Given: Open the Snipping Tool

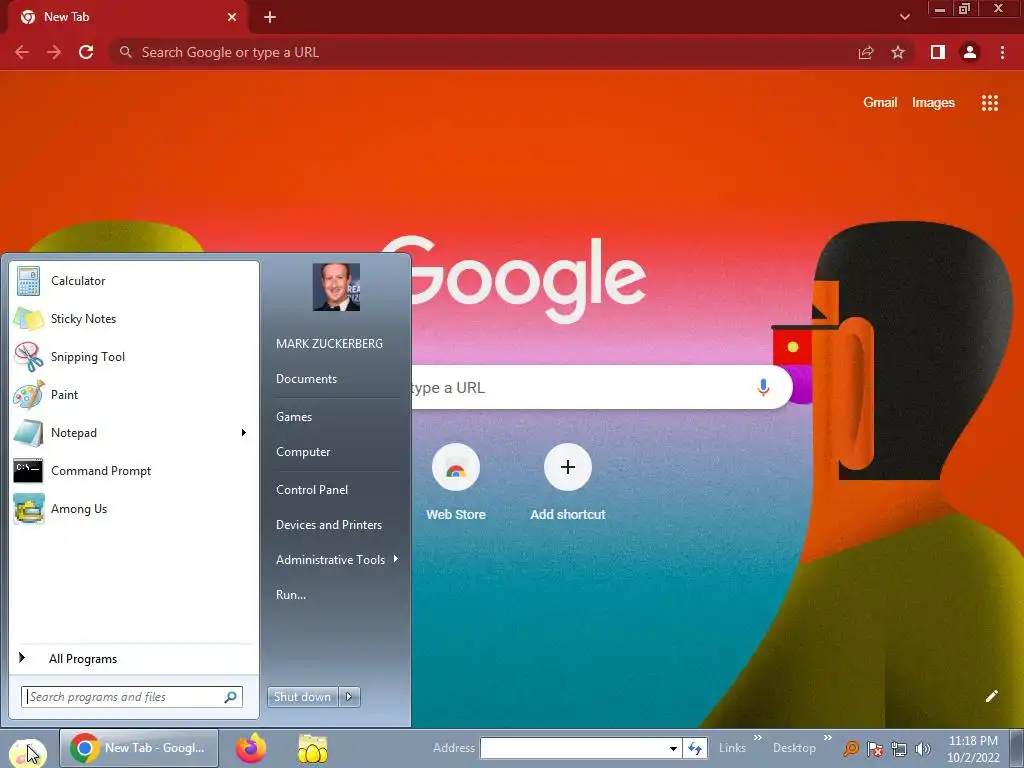Looking at the screenshot, I should (x=133, y=357).
